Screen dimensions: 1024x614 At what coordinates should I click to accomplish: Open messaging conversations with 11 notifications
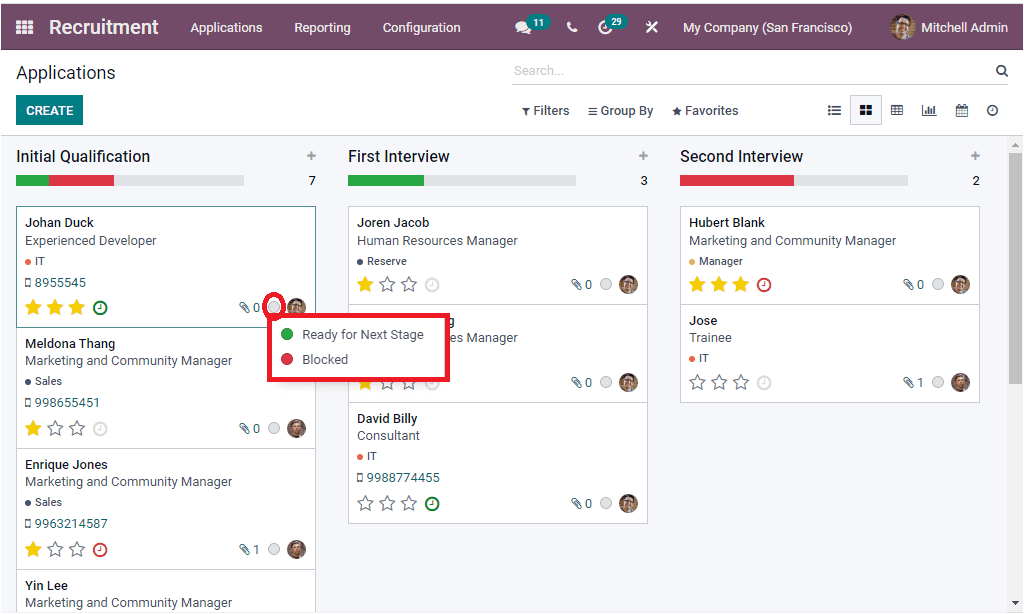click(524, 27)
